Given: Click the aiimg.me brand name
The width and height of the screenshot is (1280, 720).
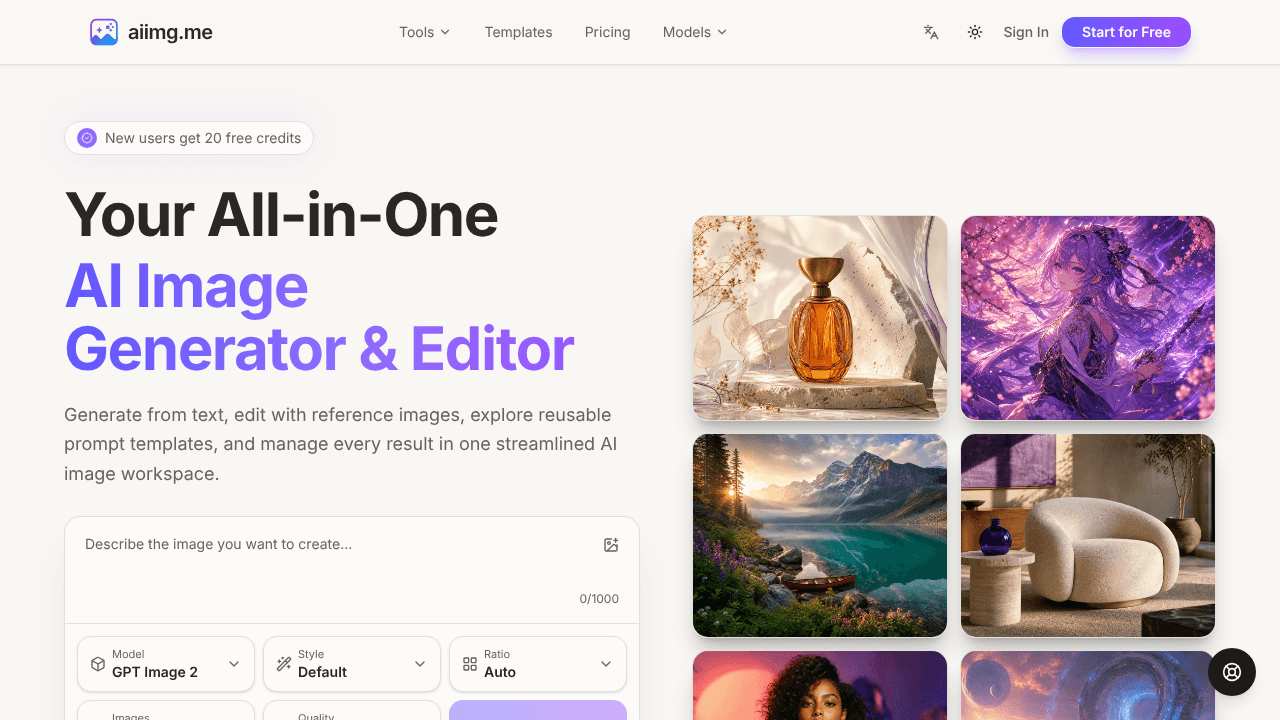Looking at the screenshot, I should click(x=170, y=32).
